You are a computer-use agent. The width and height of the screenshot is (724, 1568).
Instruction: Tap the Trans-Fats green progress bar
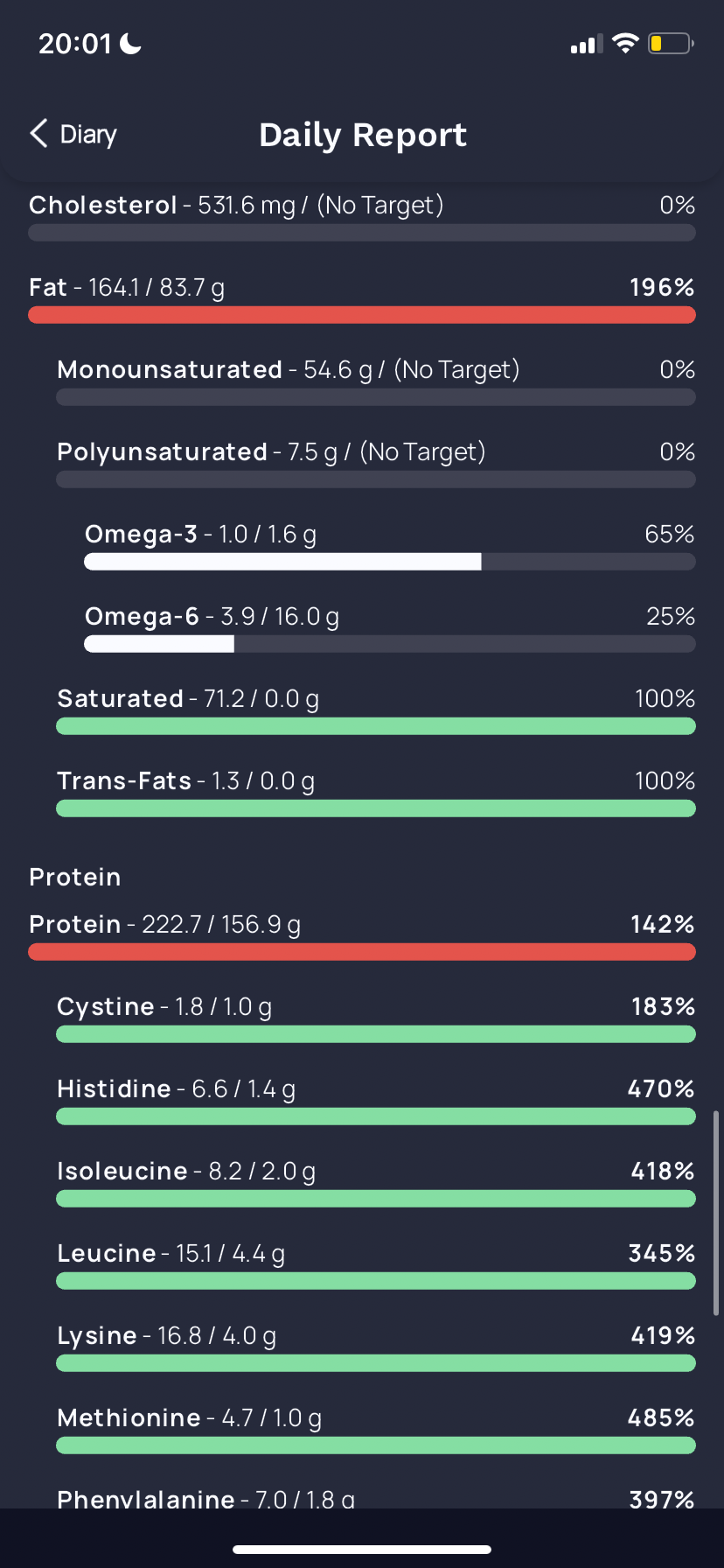click(376, 808)
